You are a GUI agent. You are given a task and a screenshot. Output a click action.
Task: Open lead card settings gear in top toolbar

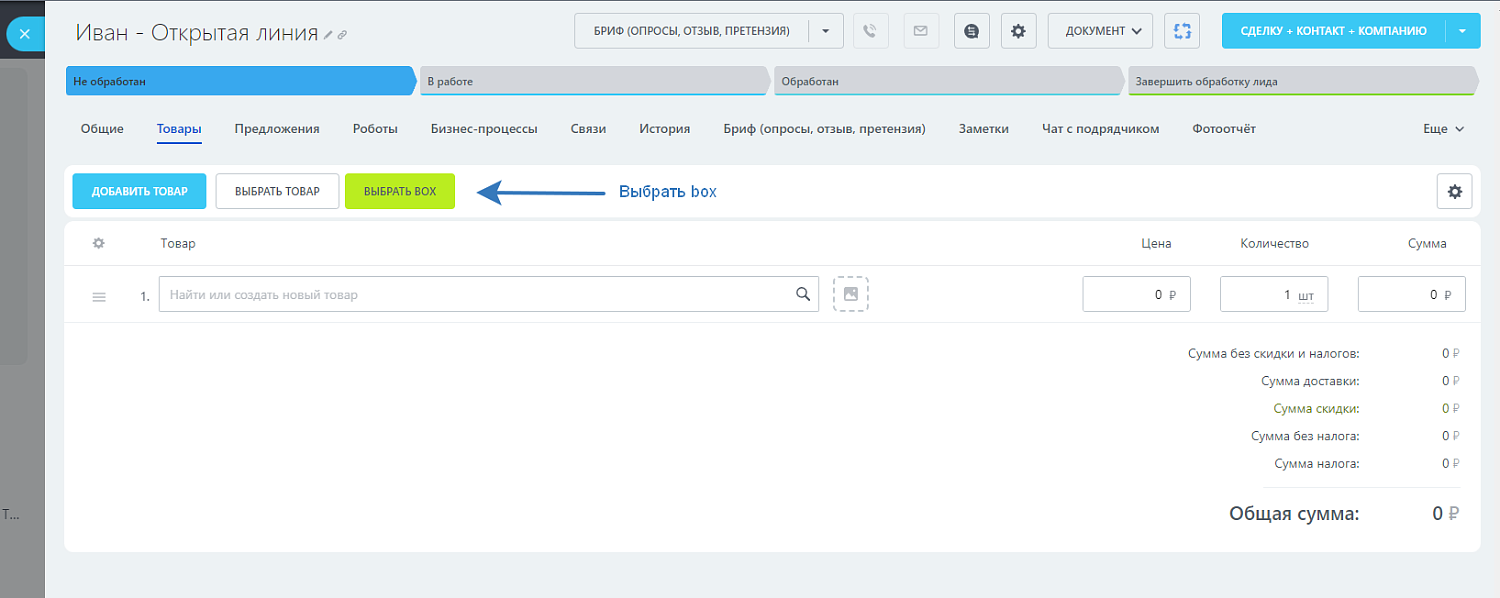(1018, 30)
